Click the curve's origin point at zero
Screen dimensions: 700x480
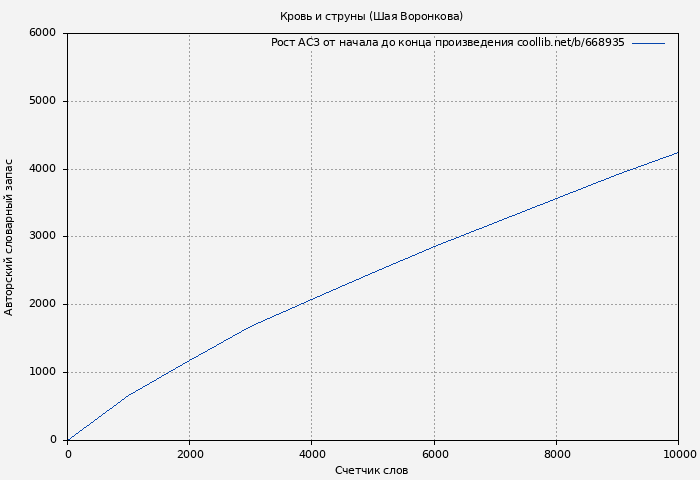point(68,439)
